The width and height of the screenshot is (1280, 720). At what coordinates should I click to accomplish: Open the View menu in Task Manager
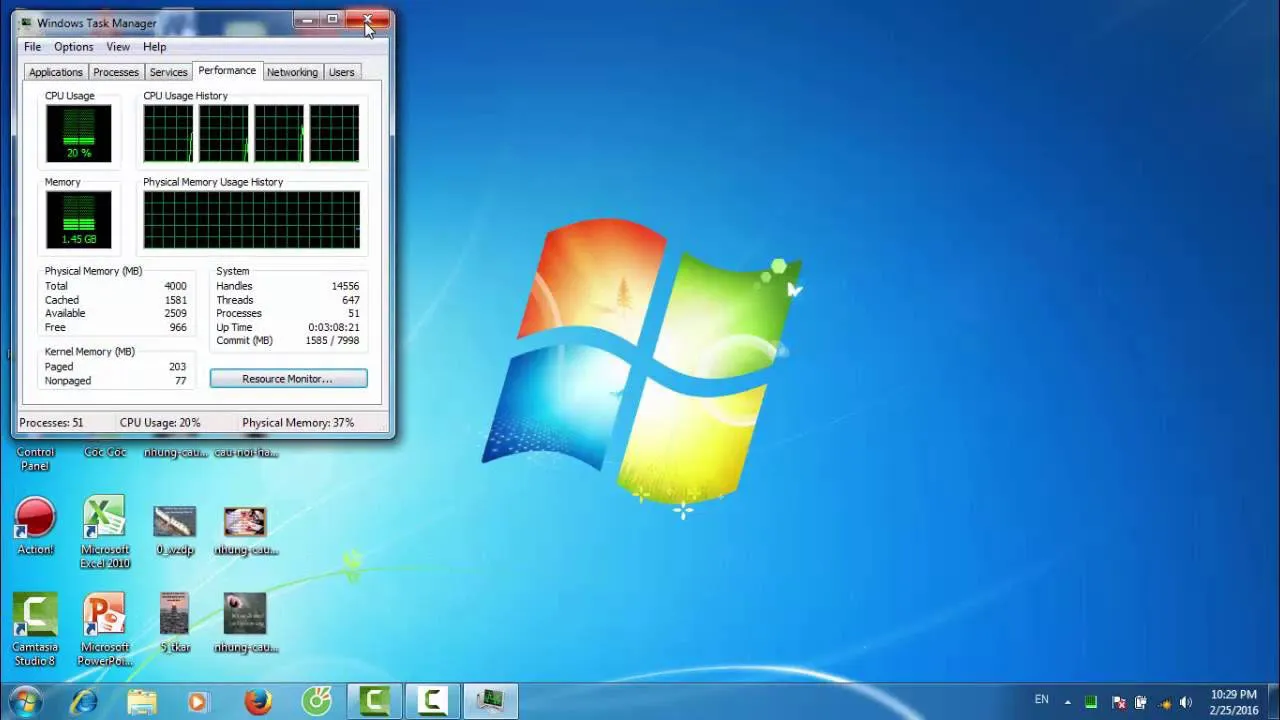(x=118, y=46)
